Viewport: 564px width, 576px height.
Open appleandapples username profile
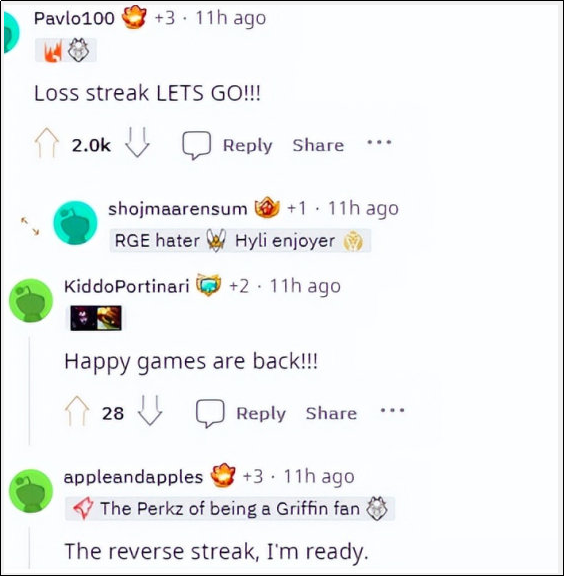(133, 477)
